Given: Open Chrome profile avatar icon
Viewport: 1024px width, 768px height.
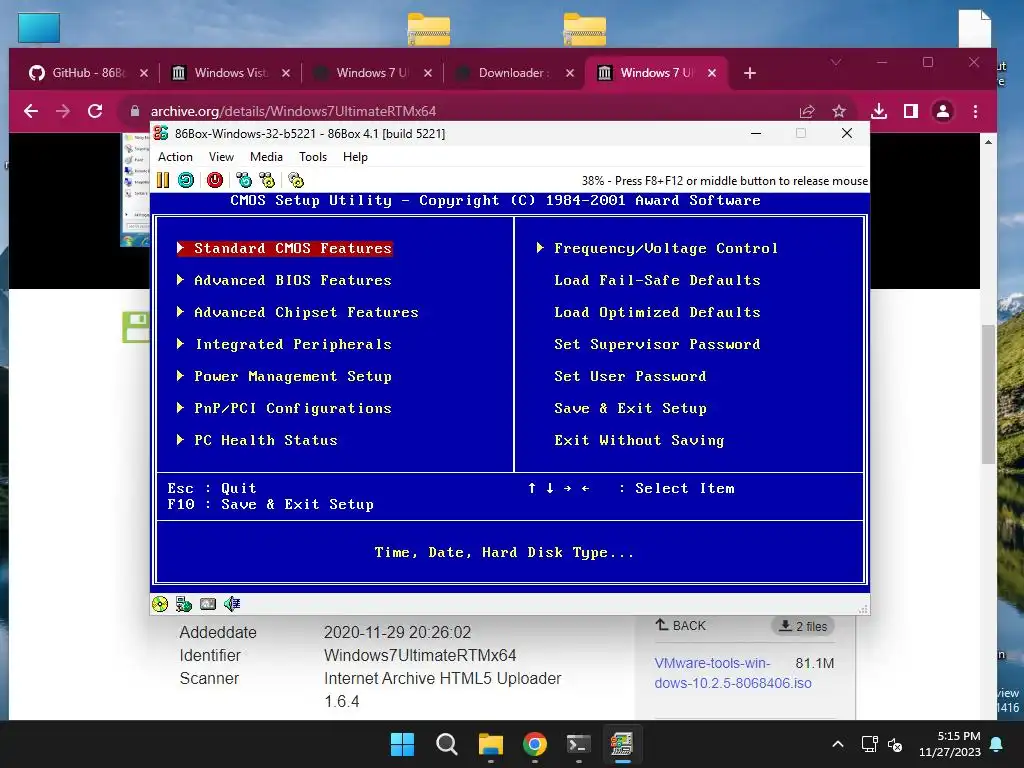Looking at the screenshot, I should (x=943, y=111).
